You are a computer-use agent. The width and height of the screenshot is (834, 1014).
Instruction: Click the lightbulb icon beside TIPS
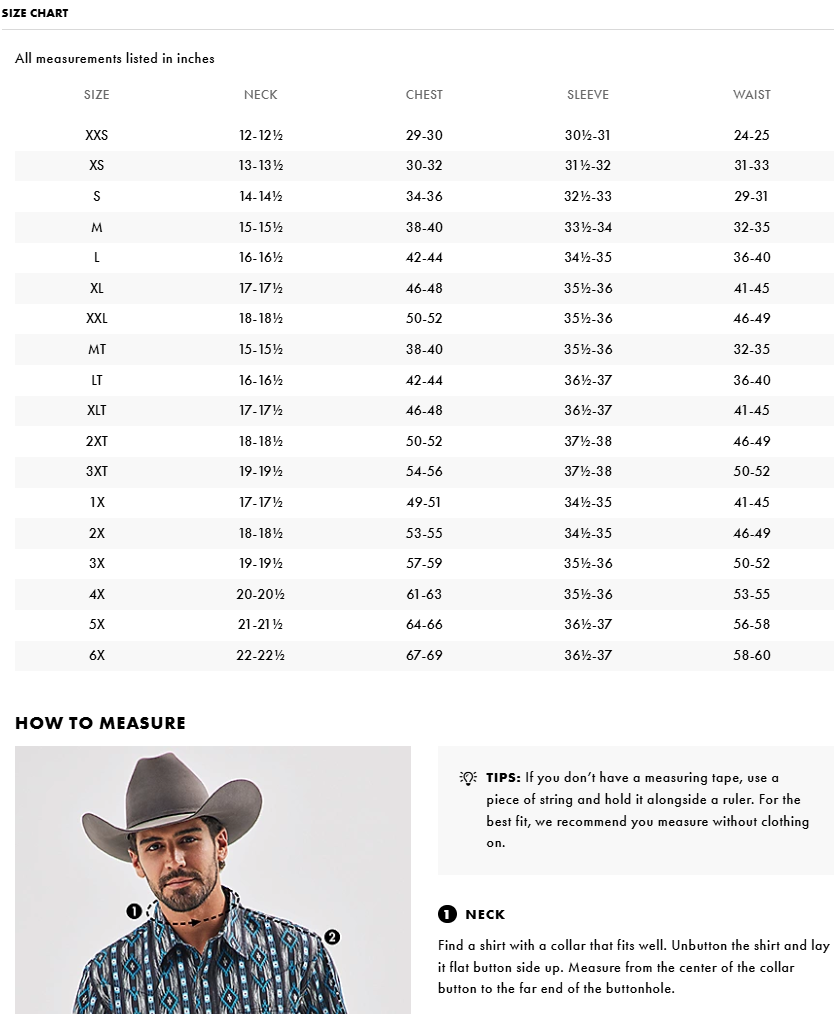coord(467,778)
